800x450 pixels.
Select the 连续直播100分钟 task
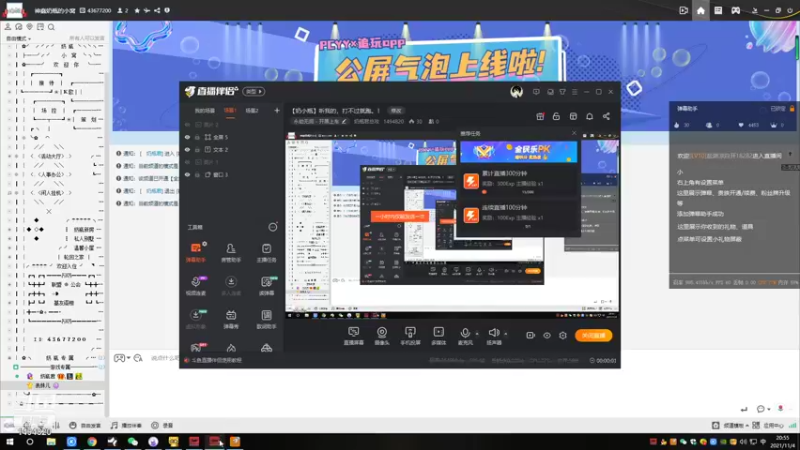(519, 215)
